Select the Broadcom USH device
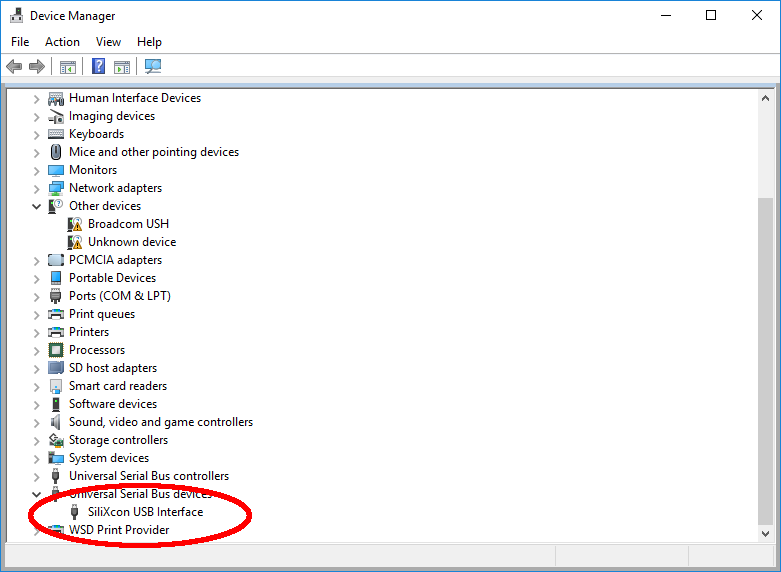The width and height of the screenshot is (781, 572). coord(129,224)
